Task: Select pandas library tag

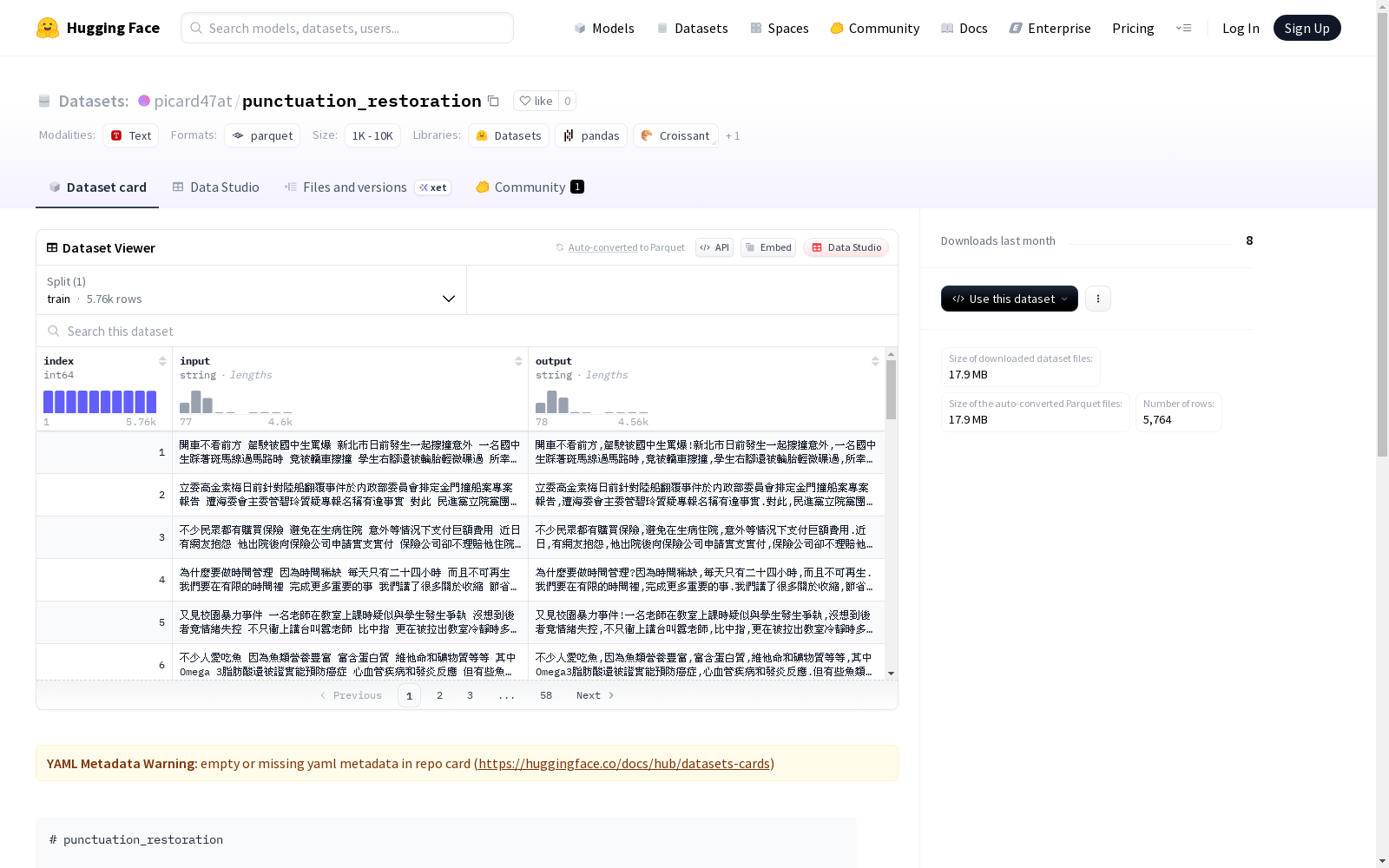Action: [591, 135]
